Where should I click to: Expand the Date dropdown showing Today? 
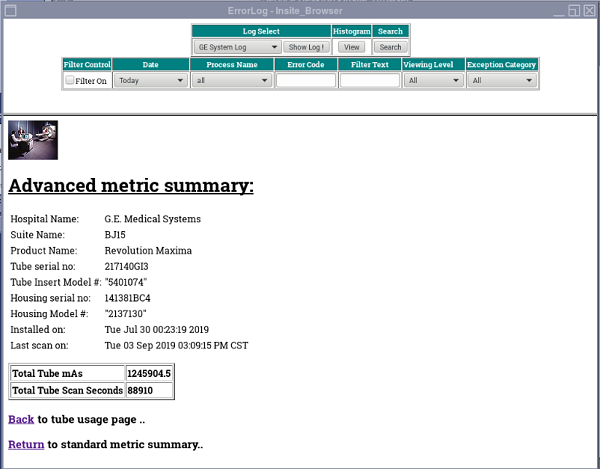[151, 80]
